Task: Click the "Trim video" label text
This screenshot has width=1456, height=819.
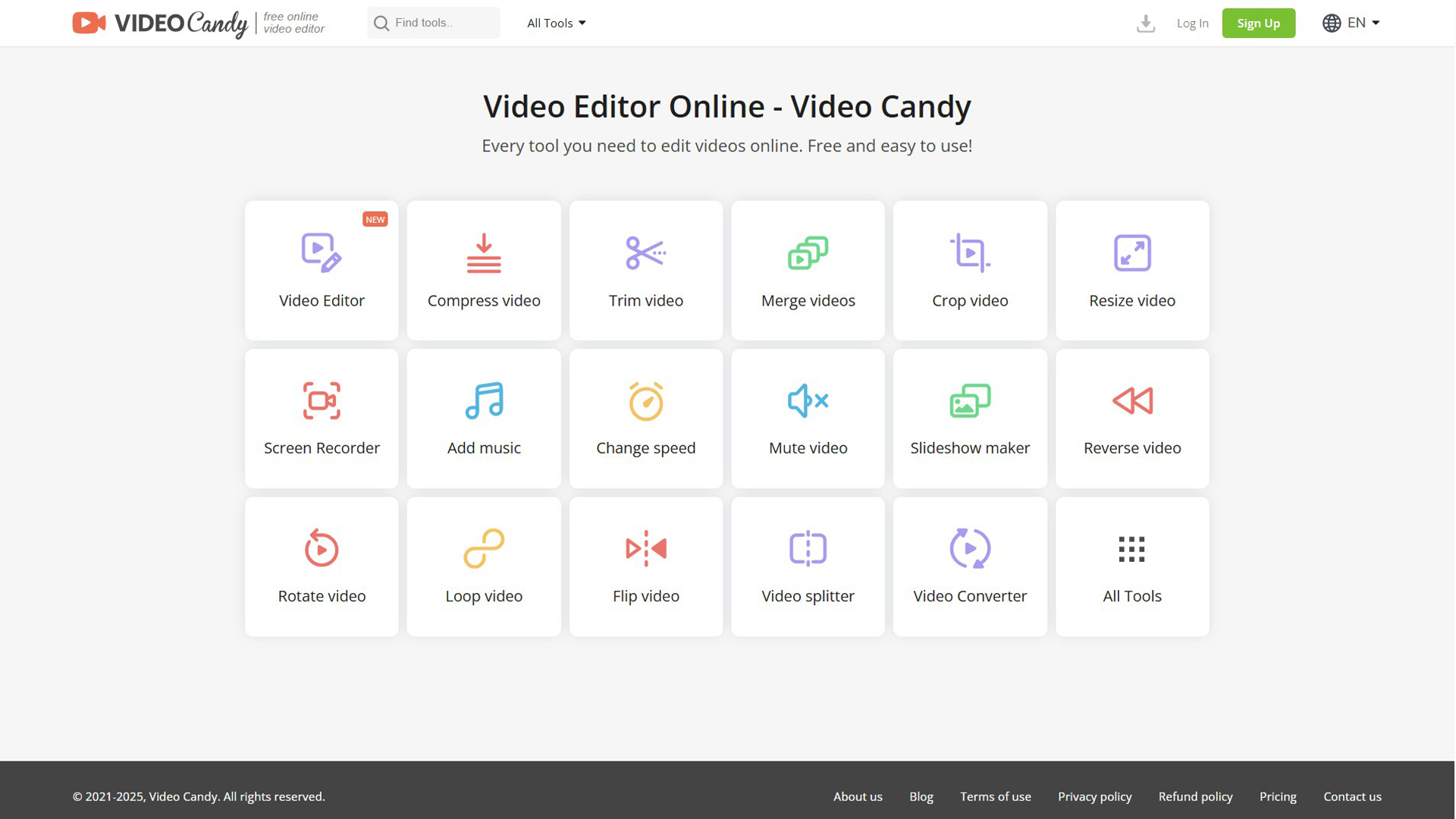Action: pos(646,300)
